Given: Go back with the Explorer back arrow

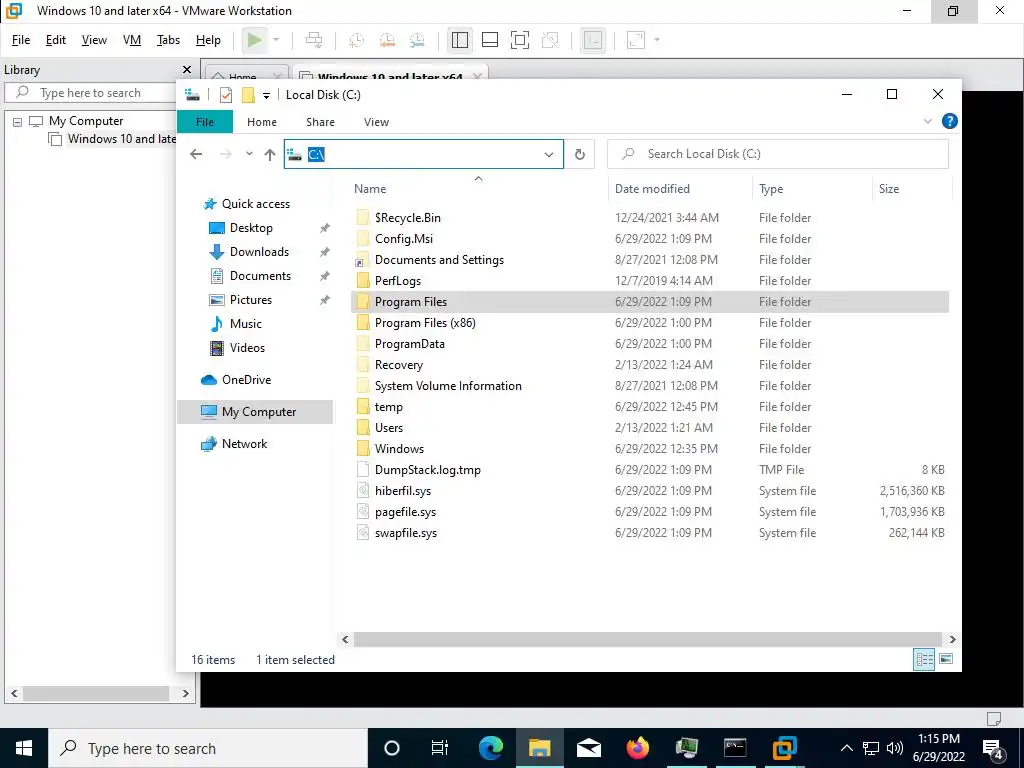Looking at the screenshot, I should click(196, 155).
